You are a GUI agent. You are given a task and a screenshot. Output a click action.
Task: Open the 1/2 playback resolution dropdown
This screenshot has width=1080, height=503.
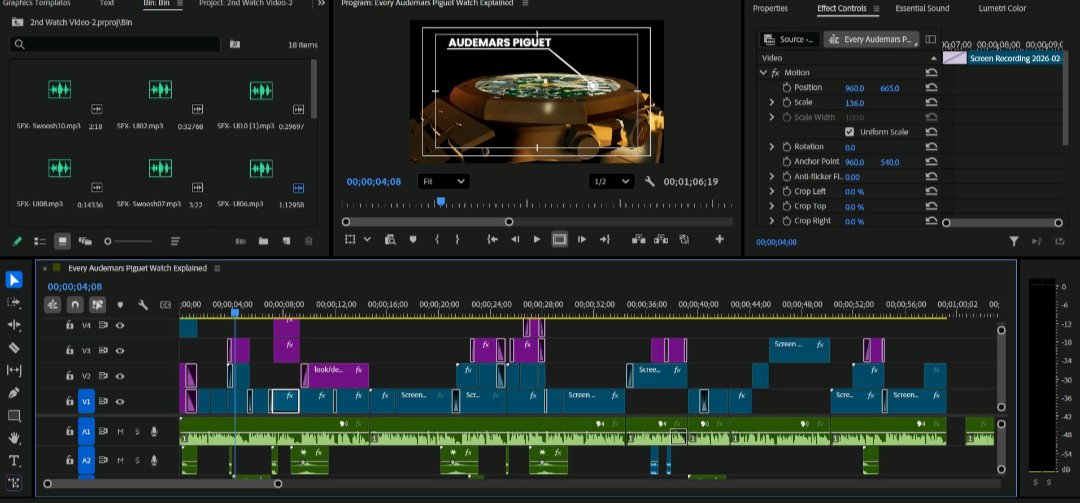[612, 181]
